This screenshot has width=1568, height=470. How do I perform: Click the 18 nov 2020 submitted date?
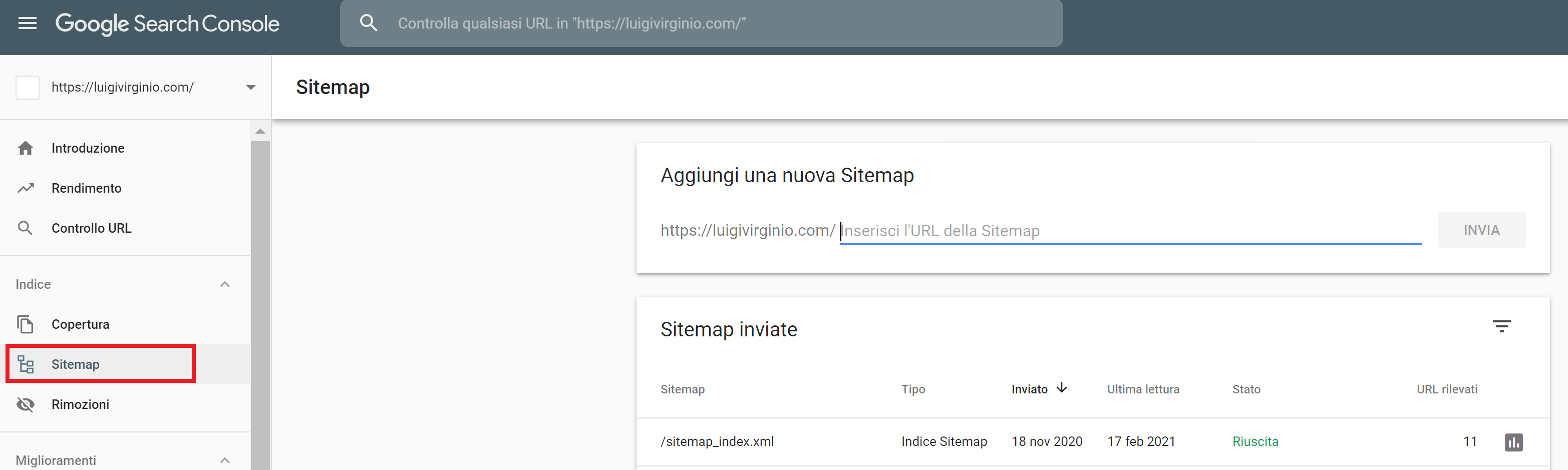[1047, 441]
